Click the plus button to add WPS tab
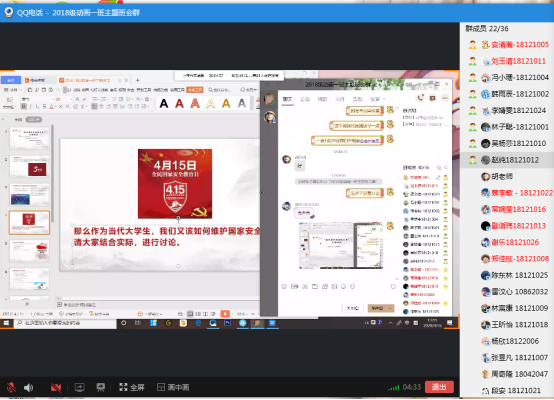The image size is (554, 400). click(138, 80)
